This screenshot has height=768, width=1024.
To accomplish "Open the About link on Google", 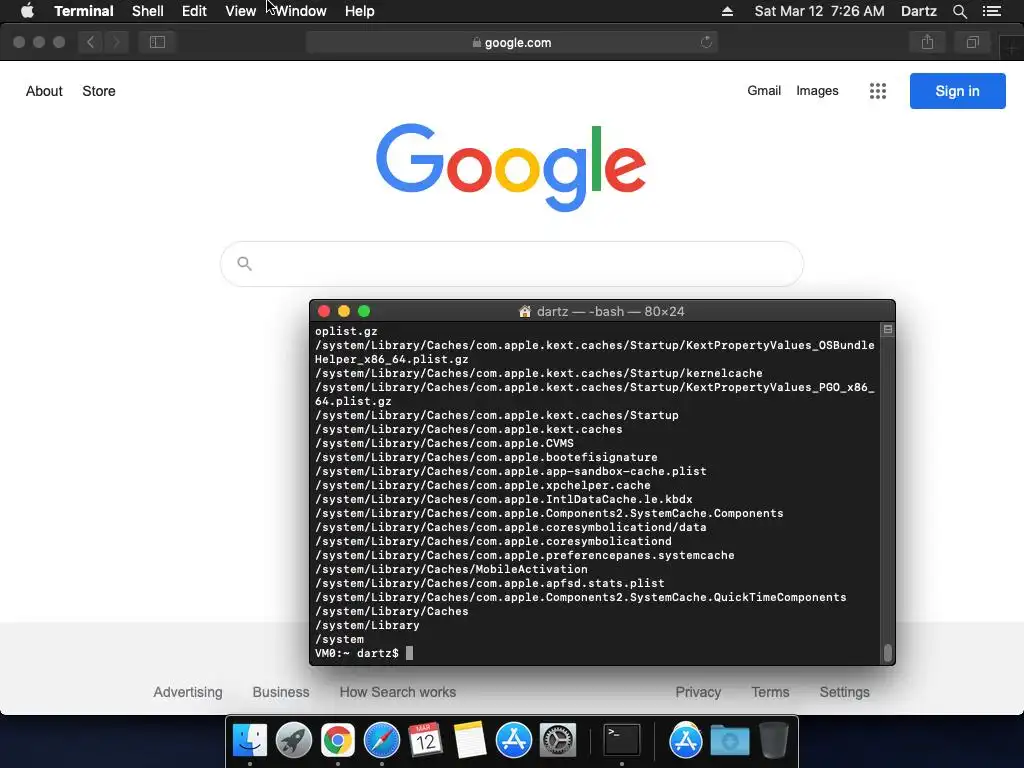I will 44,91.
